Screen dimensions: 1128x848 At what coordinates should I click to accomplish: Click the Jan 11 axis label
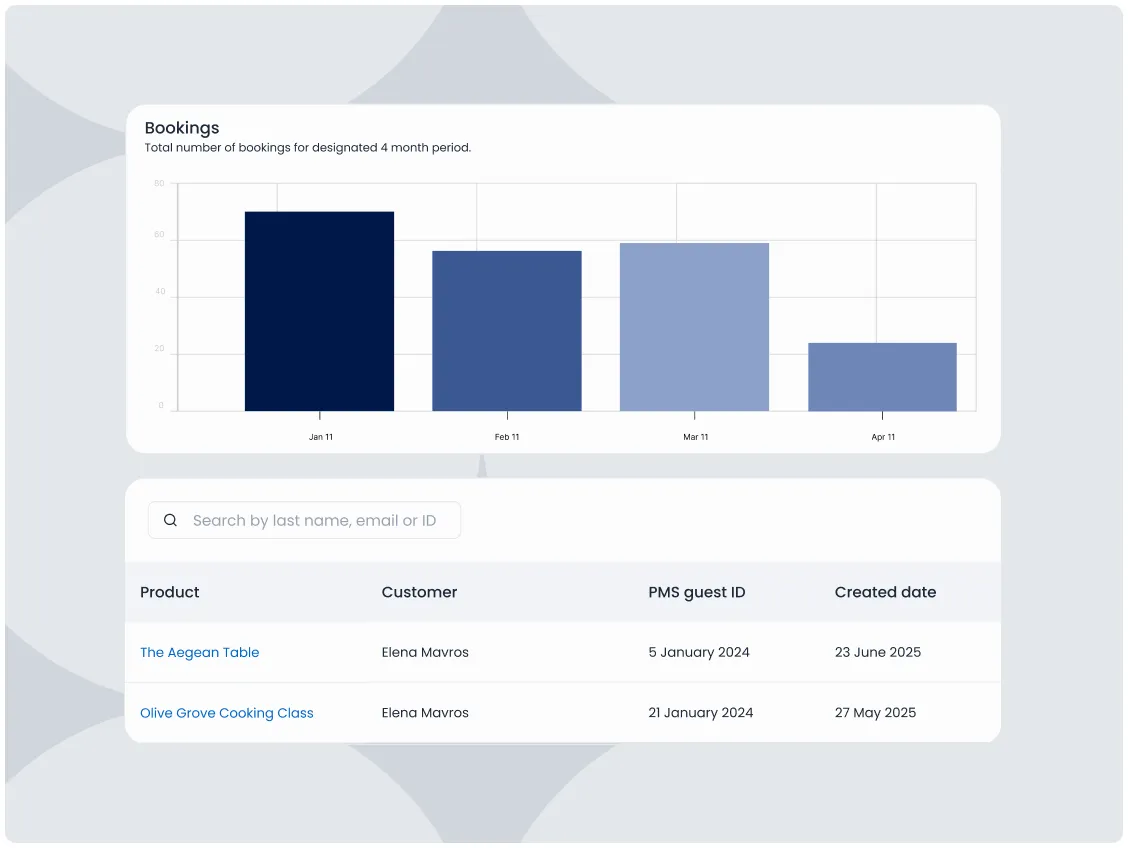coord(321,437)
